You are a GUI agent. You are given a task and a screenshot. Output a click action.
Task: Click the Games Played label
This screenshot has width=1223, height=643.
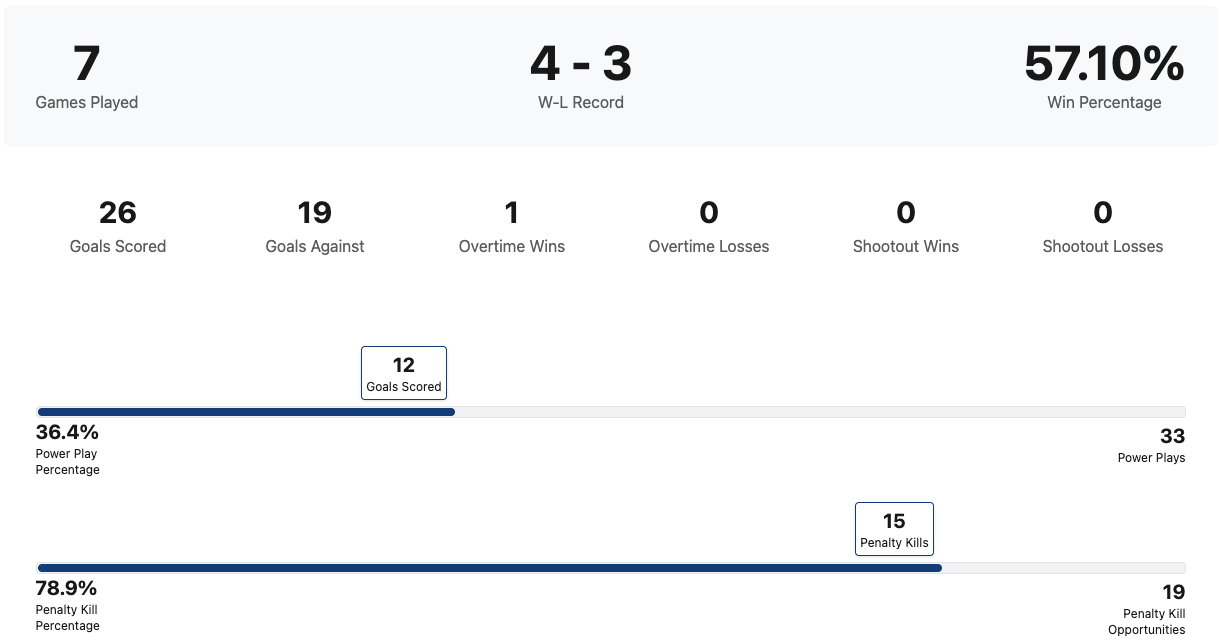tap(87, 102)
